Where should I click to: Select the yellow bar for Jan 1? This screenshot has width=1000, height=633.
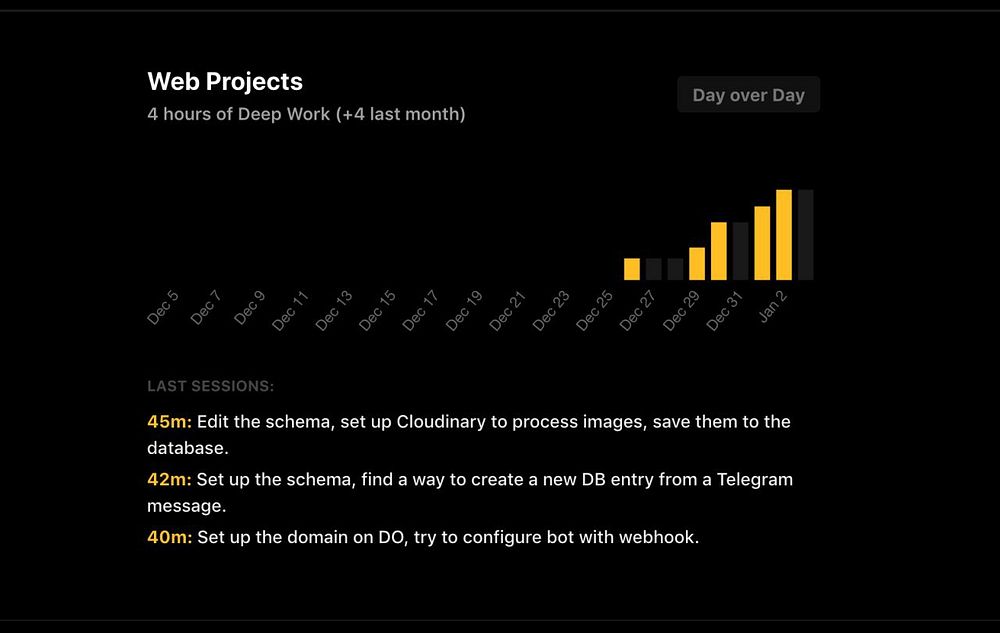coord(762,243)
